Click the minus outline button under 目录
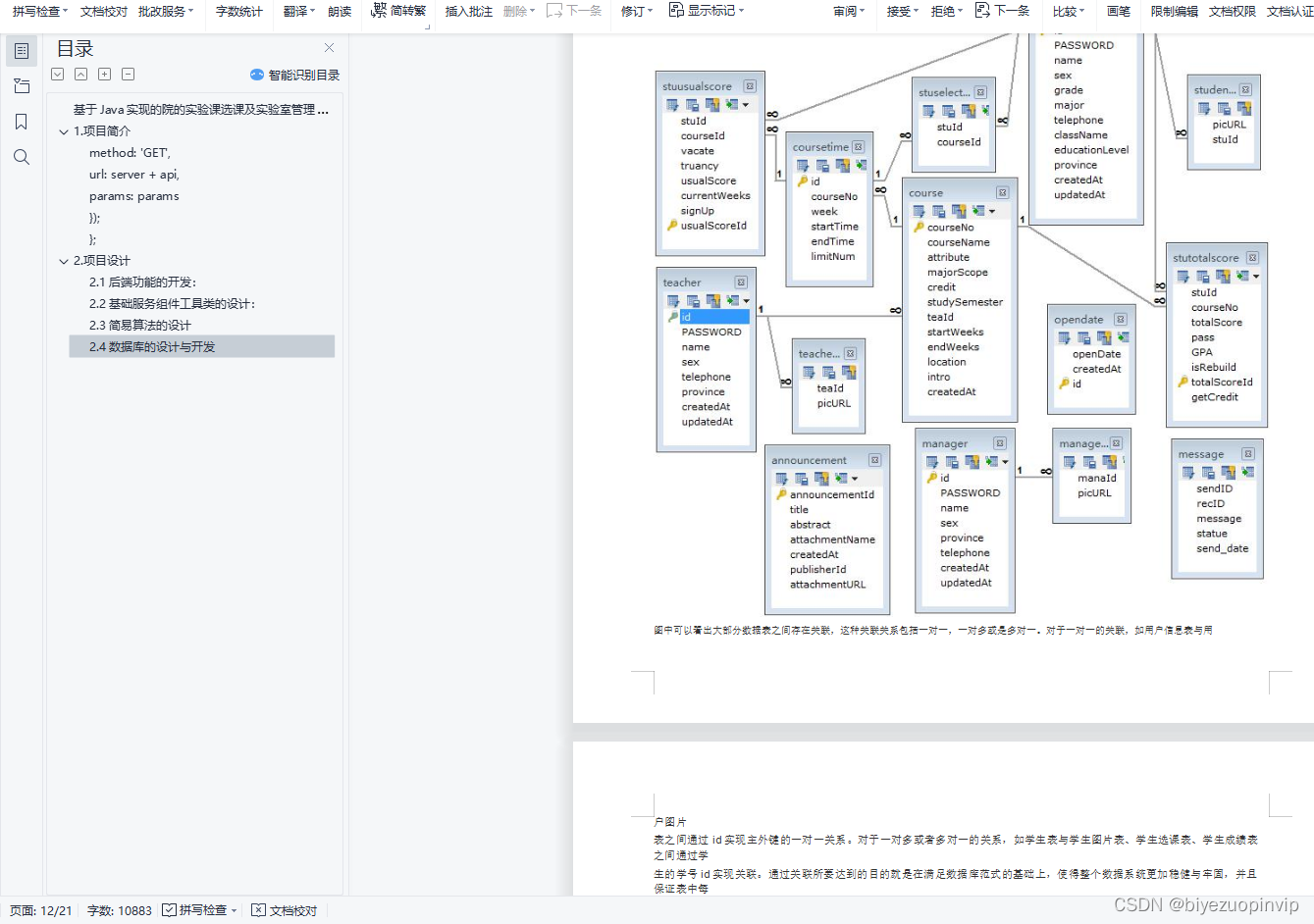The width and height of the screenshot is (1314, 924). (128, 75)
